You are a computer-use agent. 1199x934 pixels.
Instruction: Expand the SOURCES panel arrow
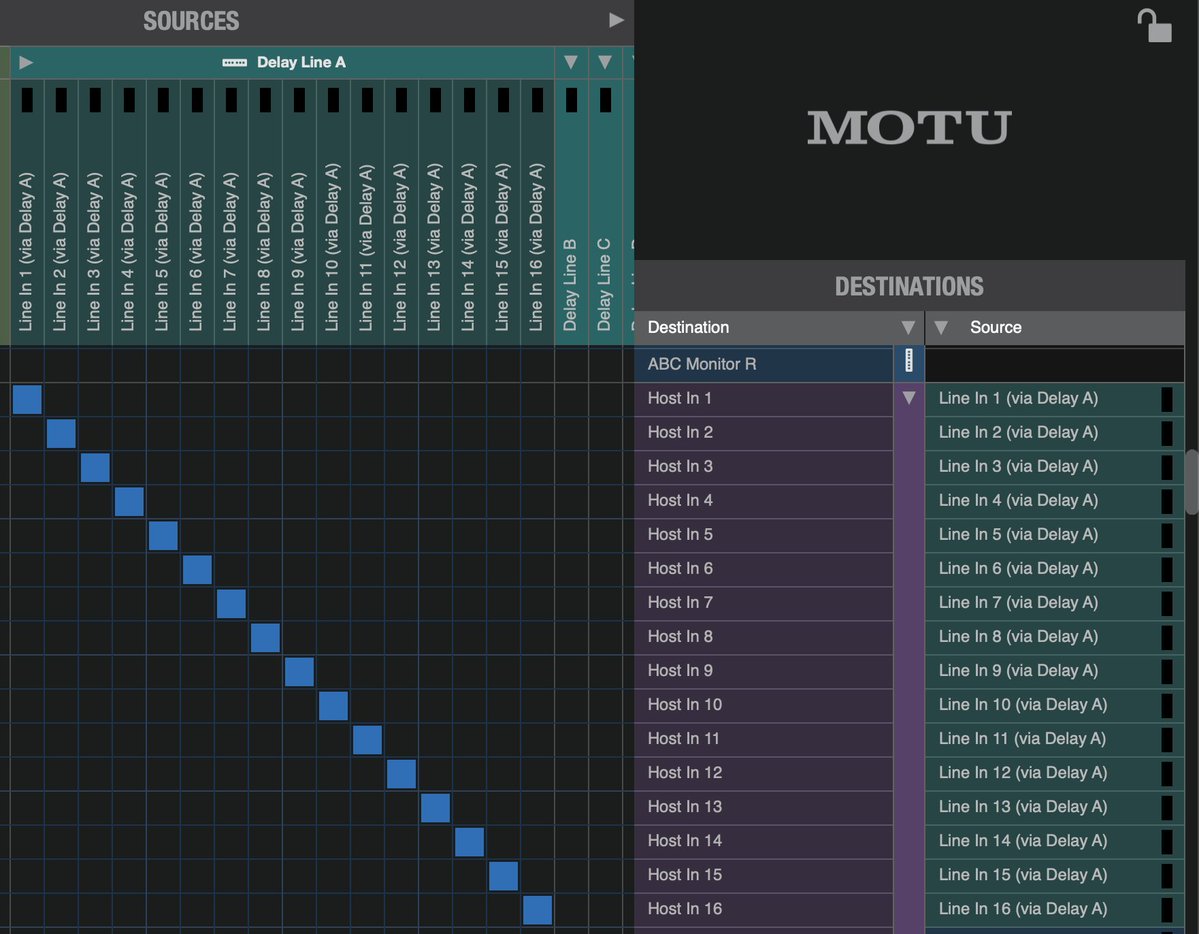pyautogui.click(x=616, y=20)
